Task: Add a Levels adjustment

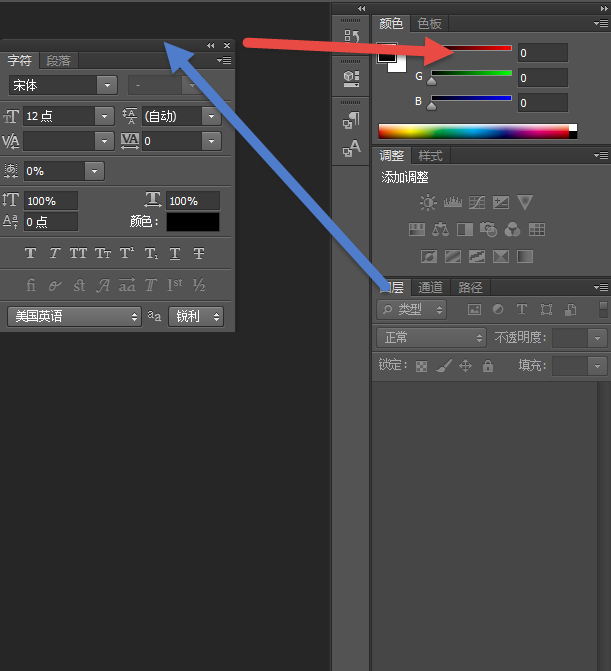Action: (453, 202)
